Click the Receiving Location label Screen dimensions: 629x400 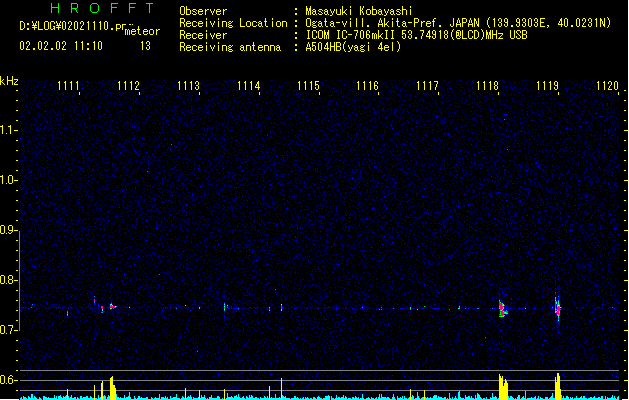pos(233,23)
